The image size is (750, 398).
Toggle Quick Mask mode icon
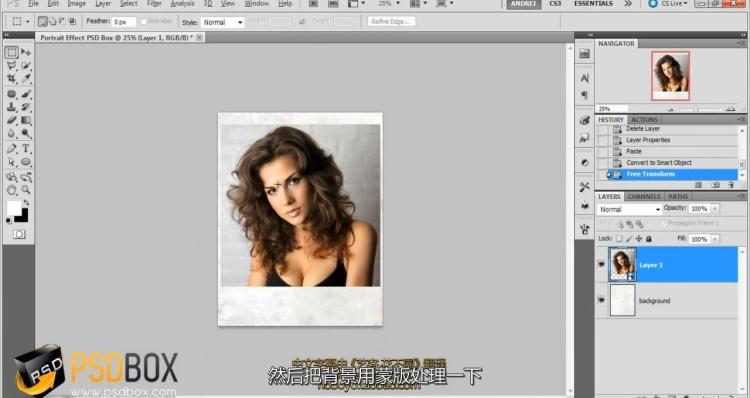coord(19,234)
